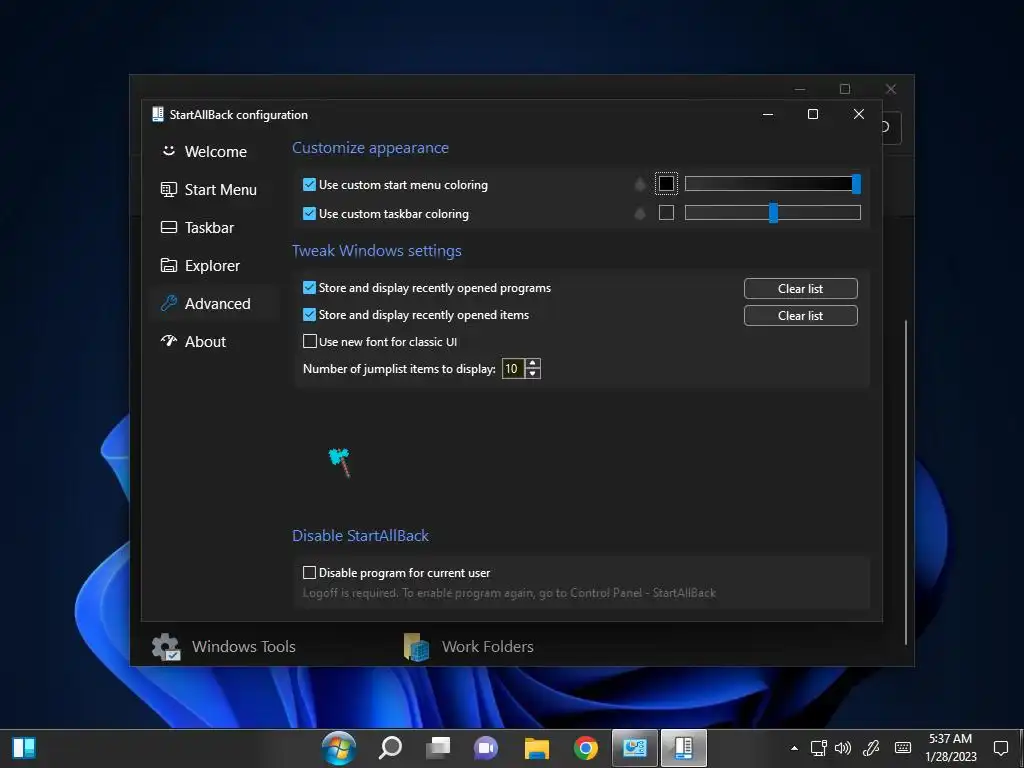Click the start menu coloring opacity slider
The width and height of the screenshot is (1024, 768).
pos(773,184)
